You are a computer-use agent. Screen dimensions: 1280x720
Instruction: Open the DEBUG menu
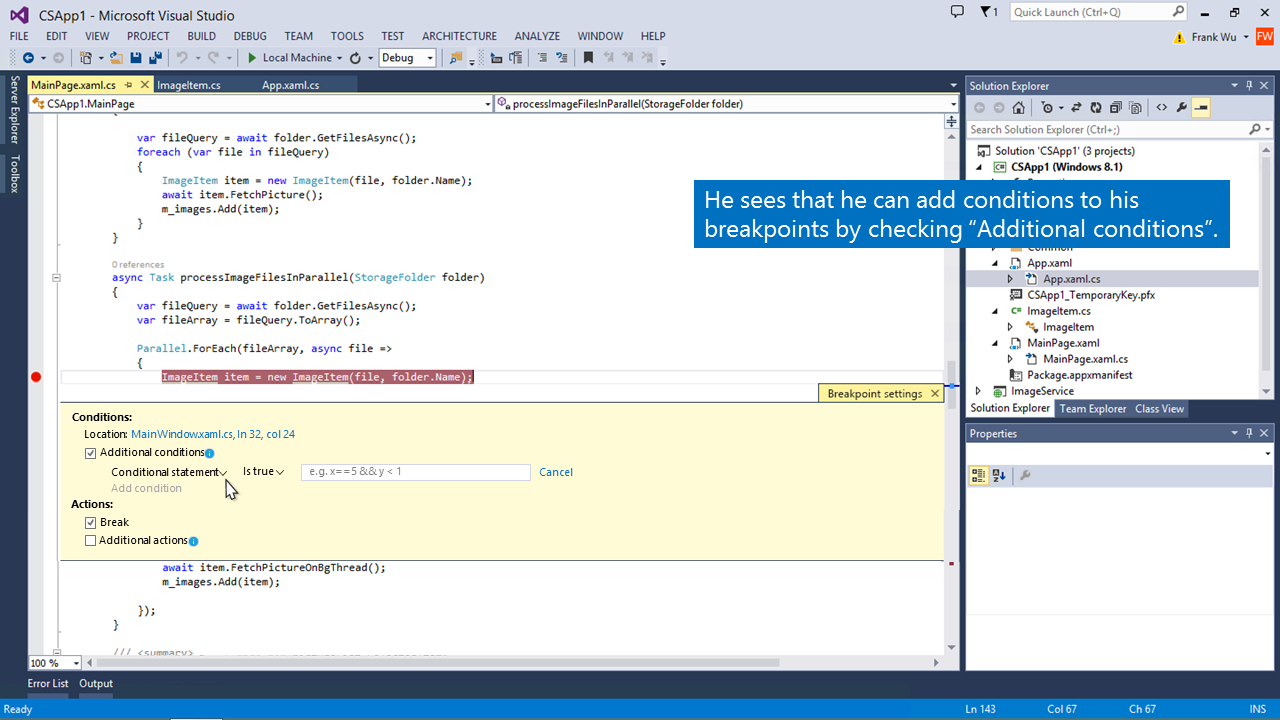click(250, 36)
